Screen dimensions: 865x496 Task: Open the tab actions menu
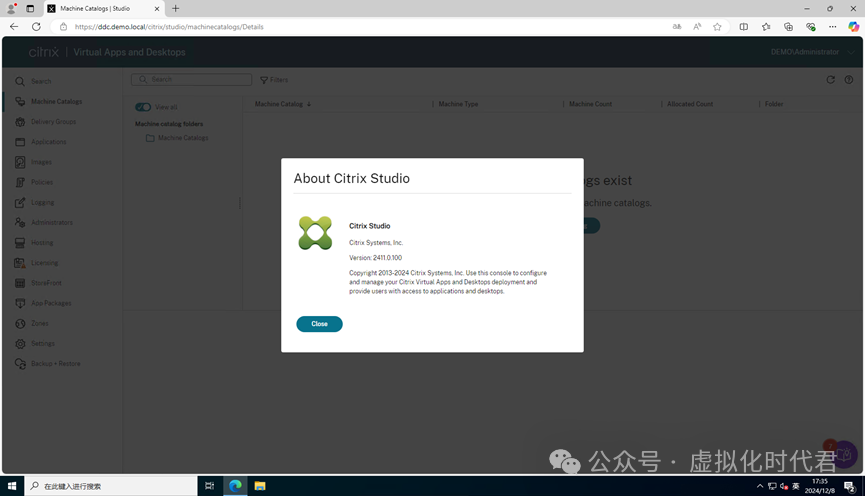30,8
